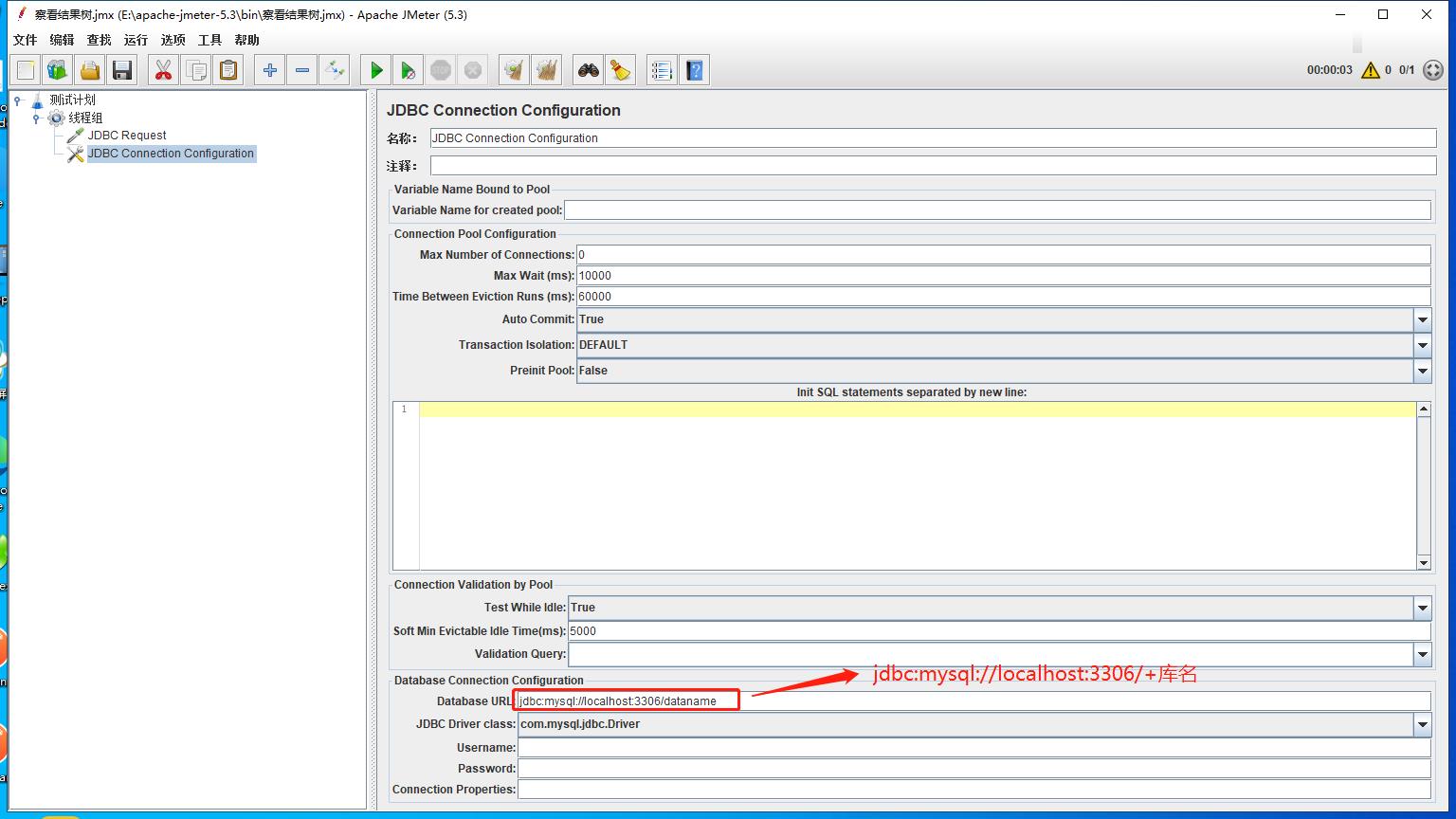Open the Validation Query dropdown arrow

tap(1422, 654)
